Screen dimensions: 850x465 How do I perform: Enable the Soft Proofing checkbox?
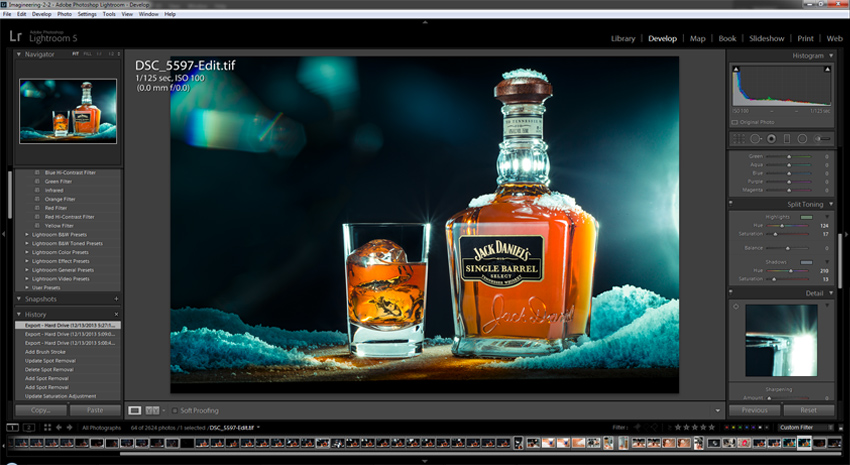click(175, 411)
